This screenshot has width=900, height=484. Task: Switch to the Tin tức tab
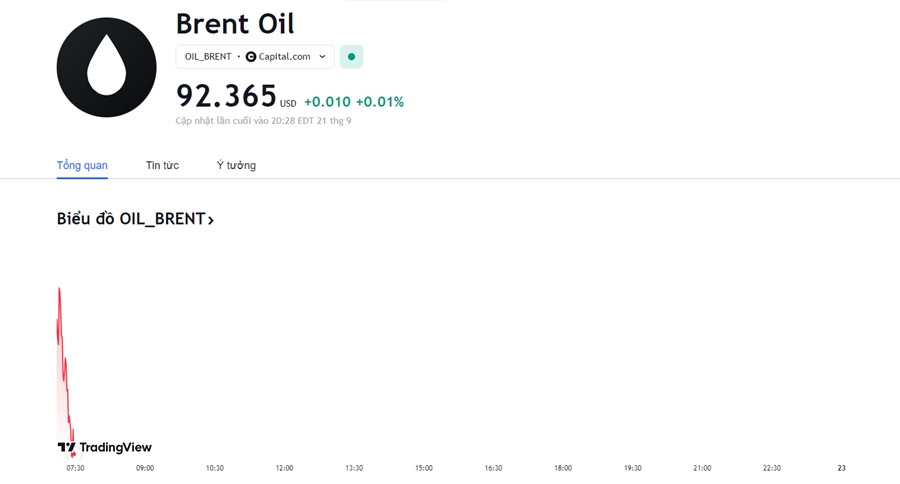tap(162, 165)
